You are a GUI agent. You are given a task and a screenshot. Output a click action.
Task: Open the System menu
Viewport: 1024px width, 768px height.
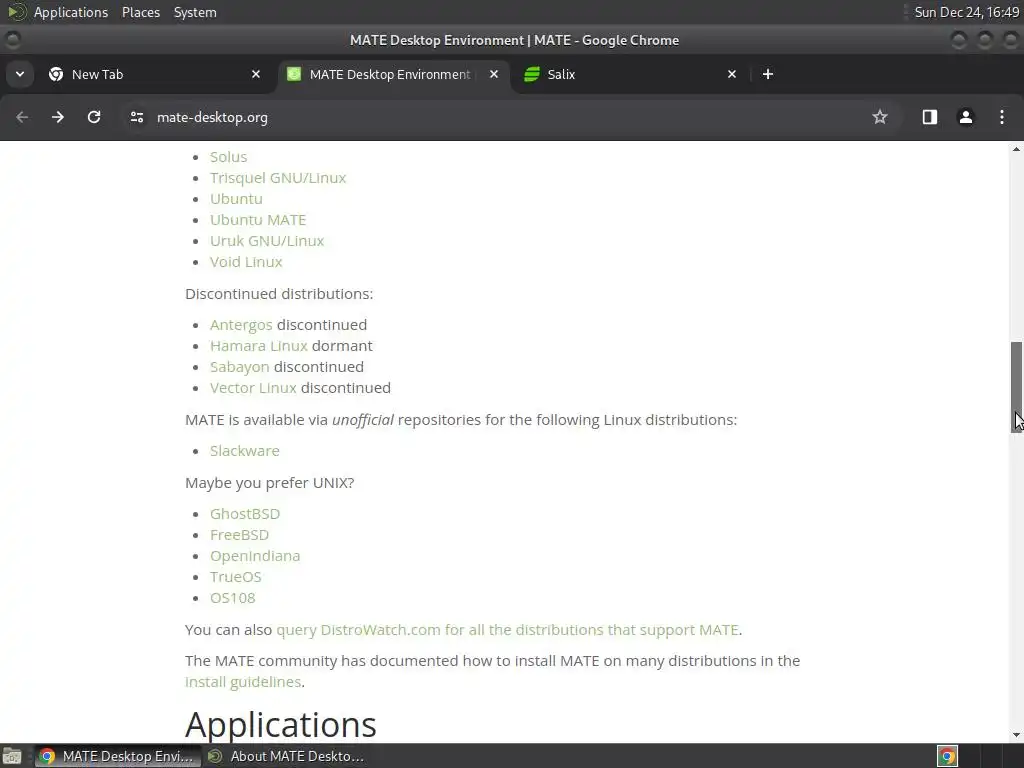pyautogui.click(x=195, y=12)
